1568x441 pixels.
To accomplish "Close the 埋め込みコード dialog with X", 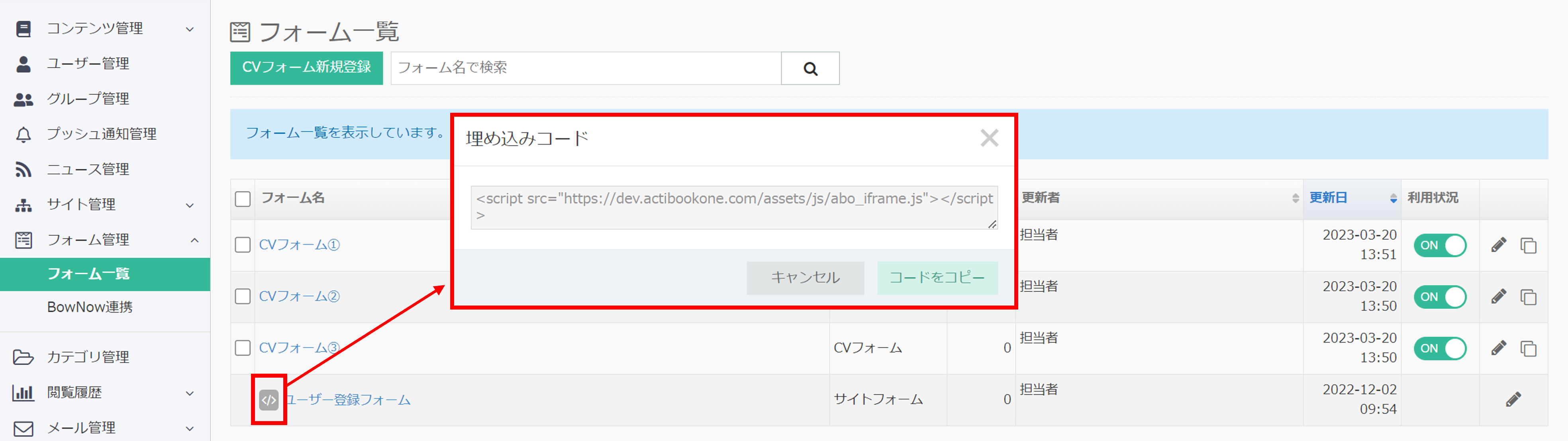I will pyautogui.click(x=989, y=138).
